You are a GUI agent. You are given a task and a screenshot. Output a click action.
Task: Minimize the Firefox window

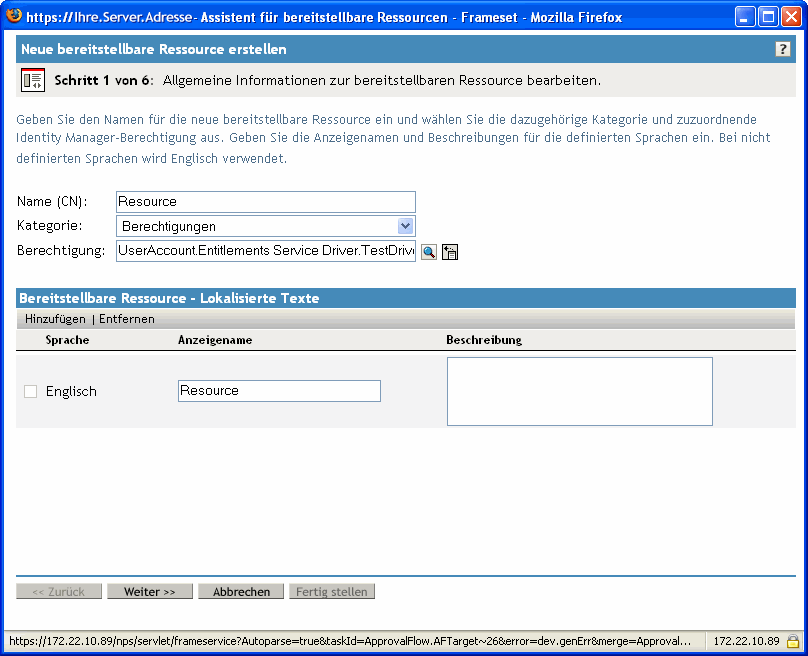745,17
